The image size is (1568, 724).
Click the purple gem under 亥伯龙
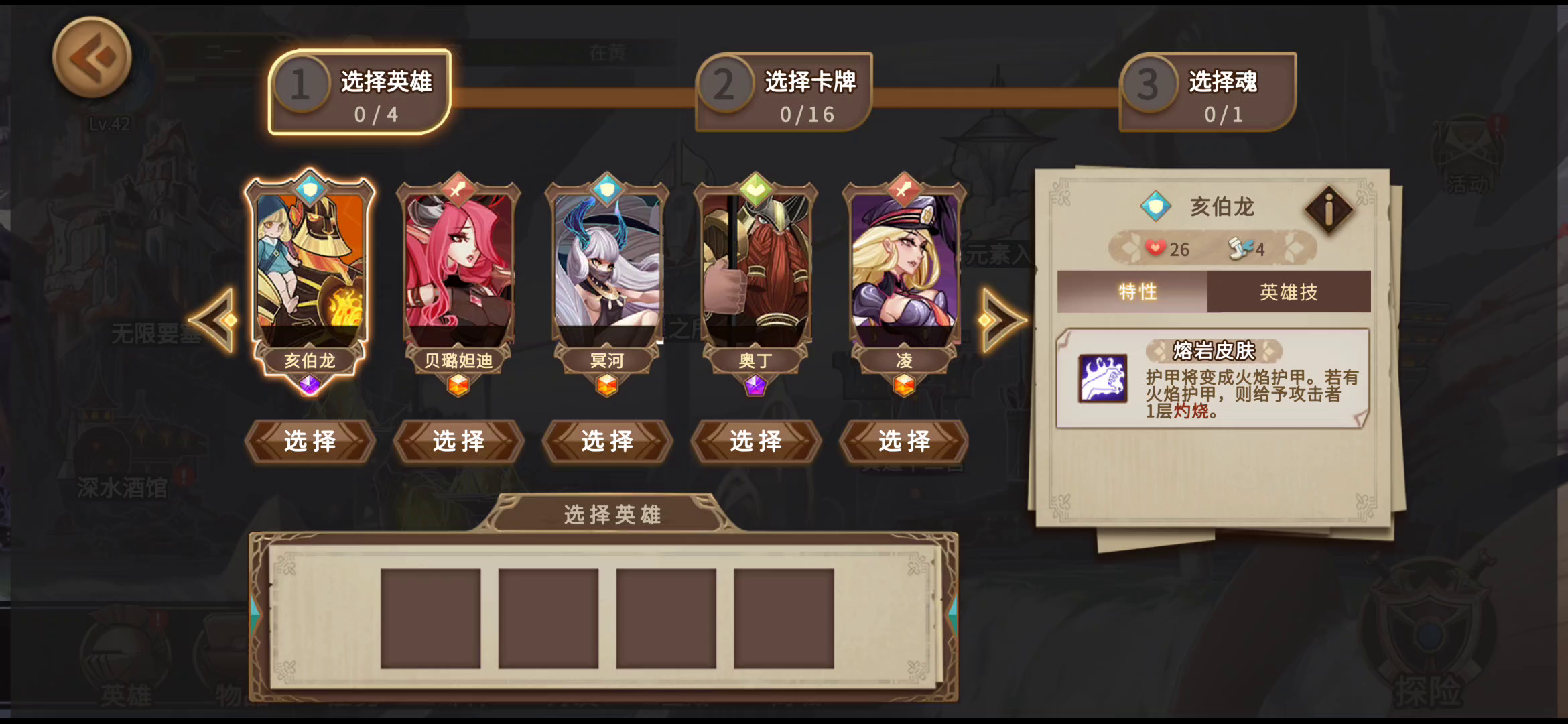click(309, 385)
